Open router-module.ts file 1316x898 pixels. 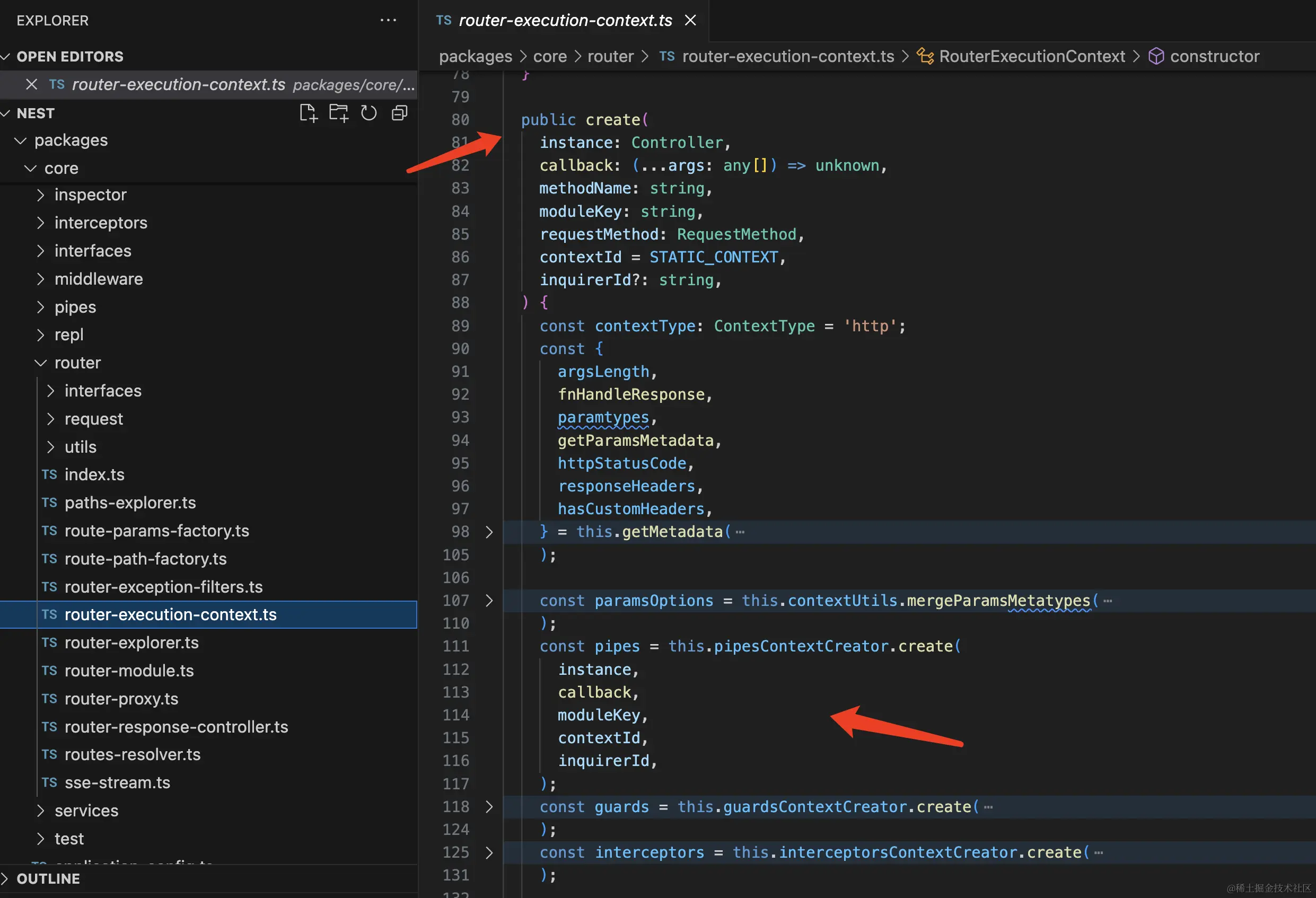pos(129,671)
